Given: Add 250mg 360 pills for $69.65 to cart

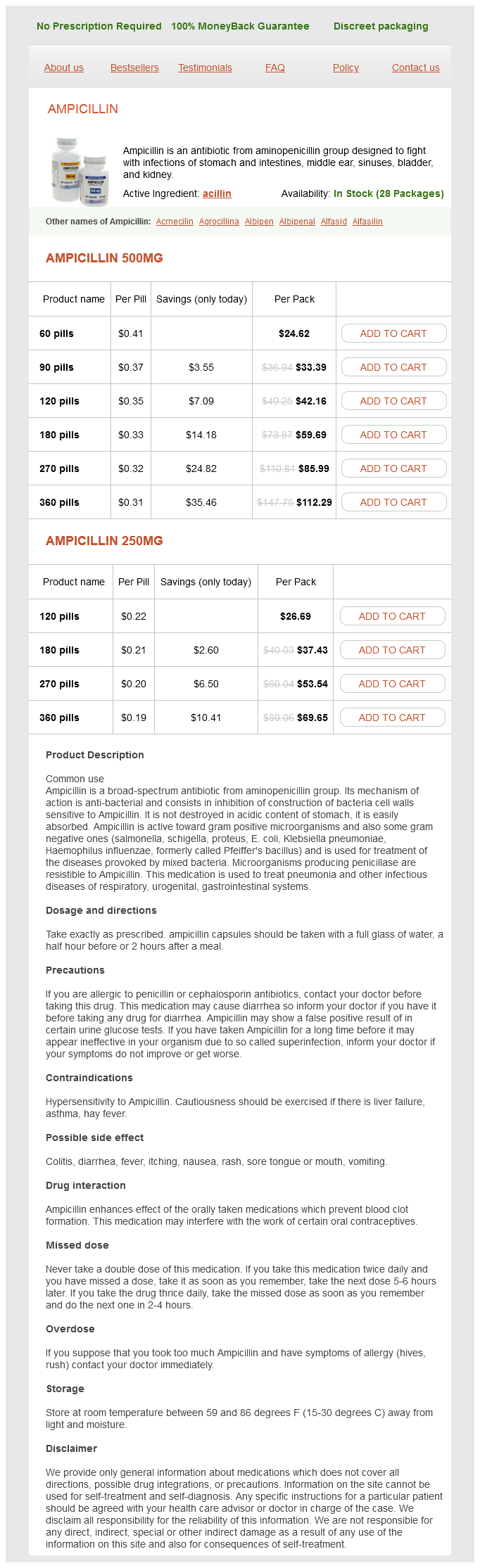Looking at the screenshot, I should (x=392, y=718).
